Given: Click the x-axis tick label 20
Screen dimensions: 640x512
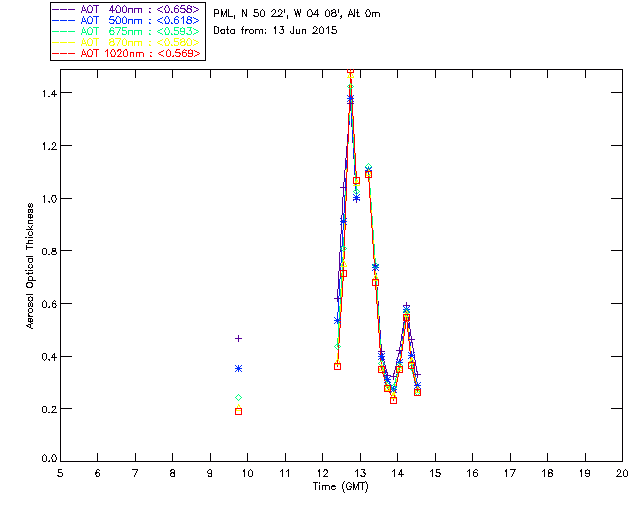Looking at the screenshot, I should [622, 474].
